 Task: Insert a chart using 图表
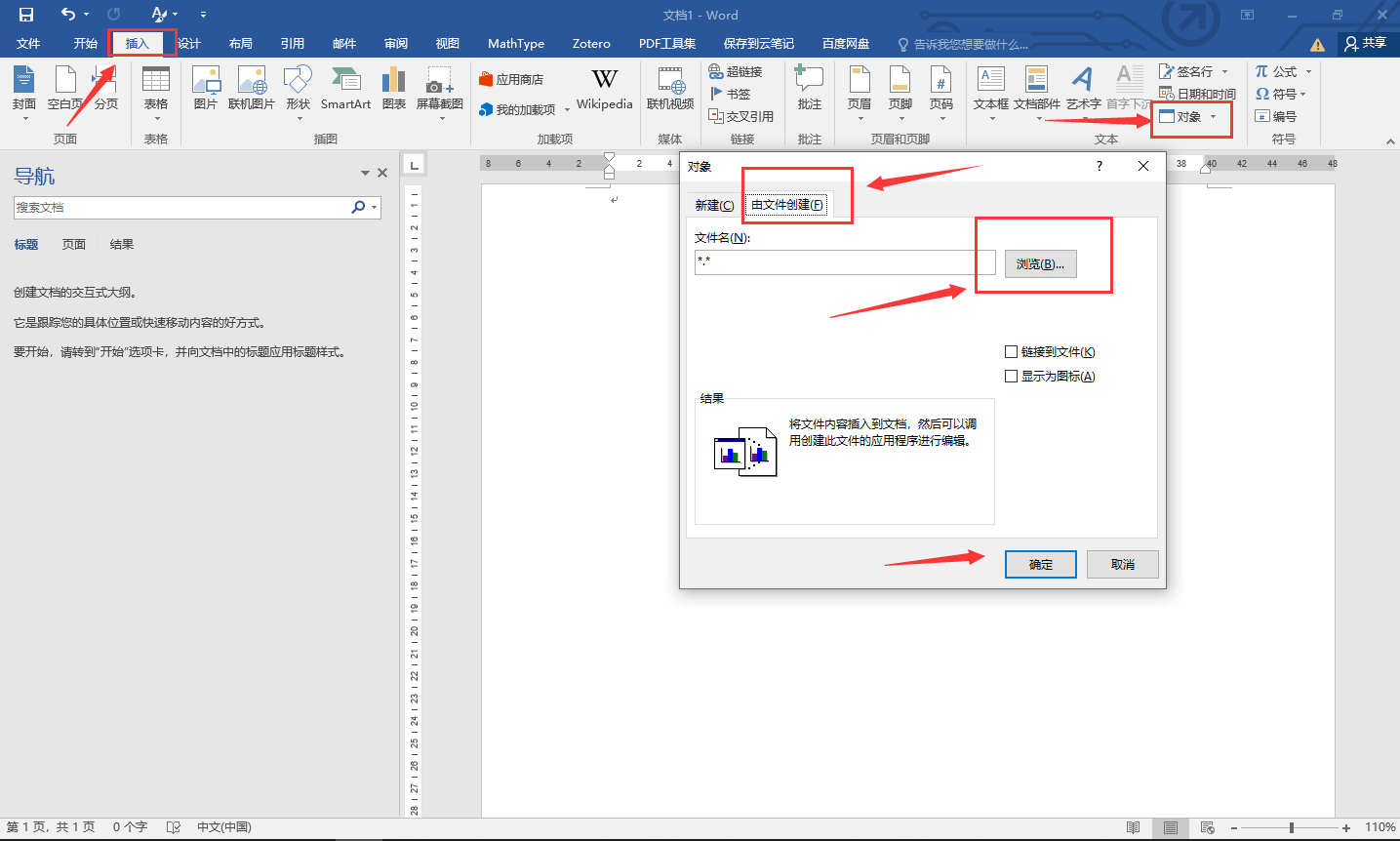coord(394,89)
